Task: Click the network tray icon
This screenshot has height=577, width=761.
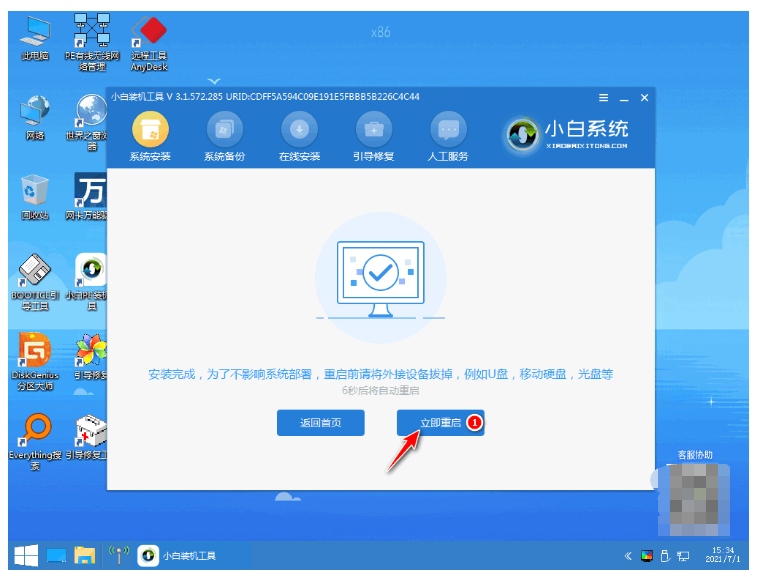Action: point(683,556)
